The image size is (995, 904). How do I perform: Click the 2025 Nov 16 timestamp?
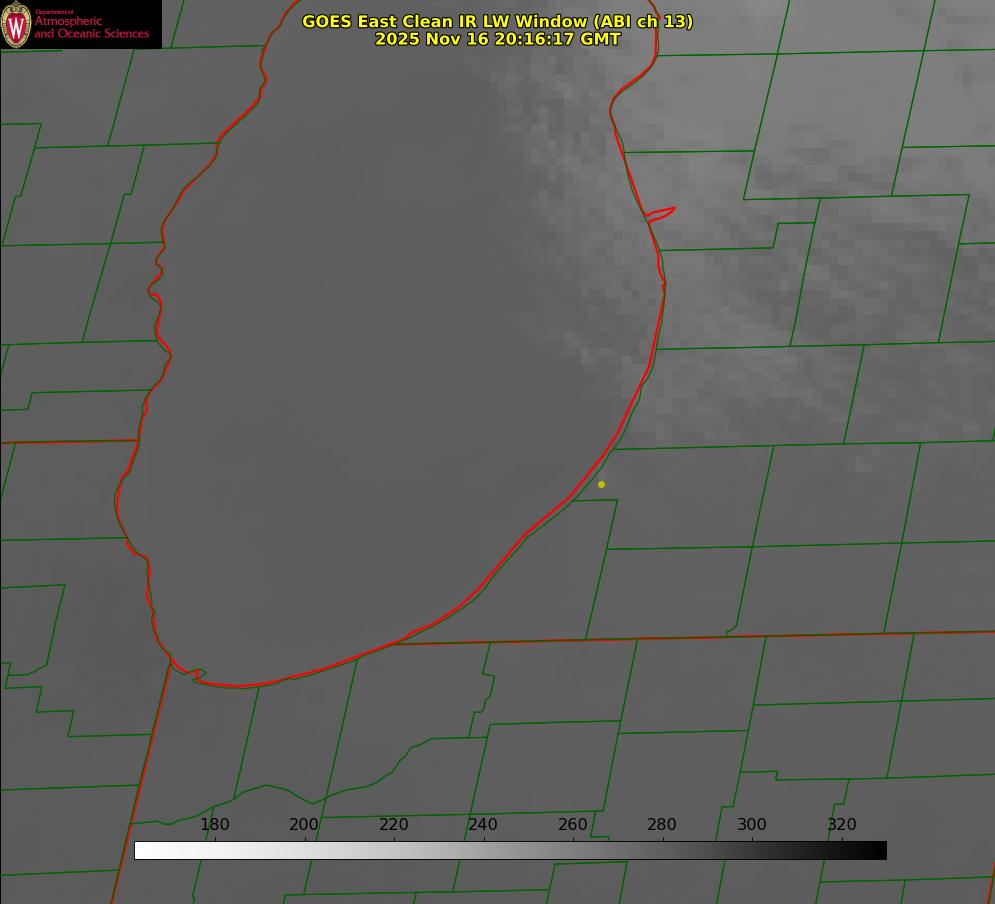tap(497, 39)
